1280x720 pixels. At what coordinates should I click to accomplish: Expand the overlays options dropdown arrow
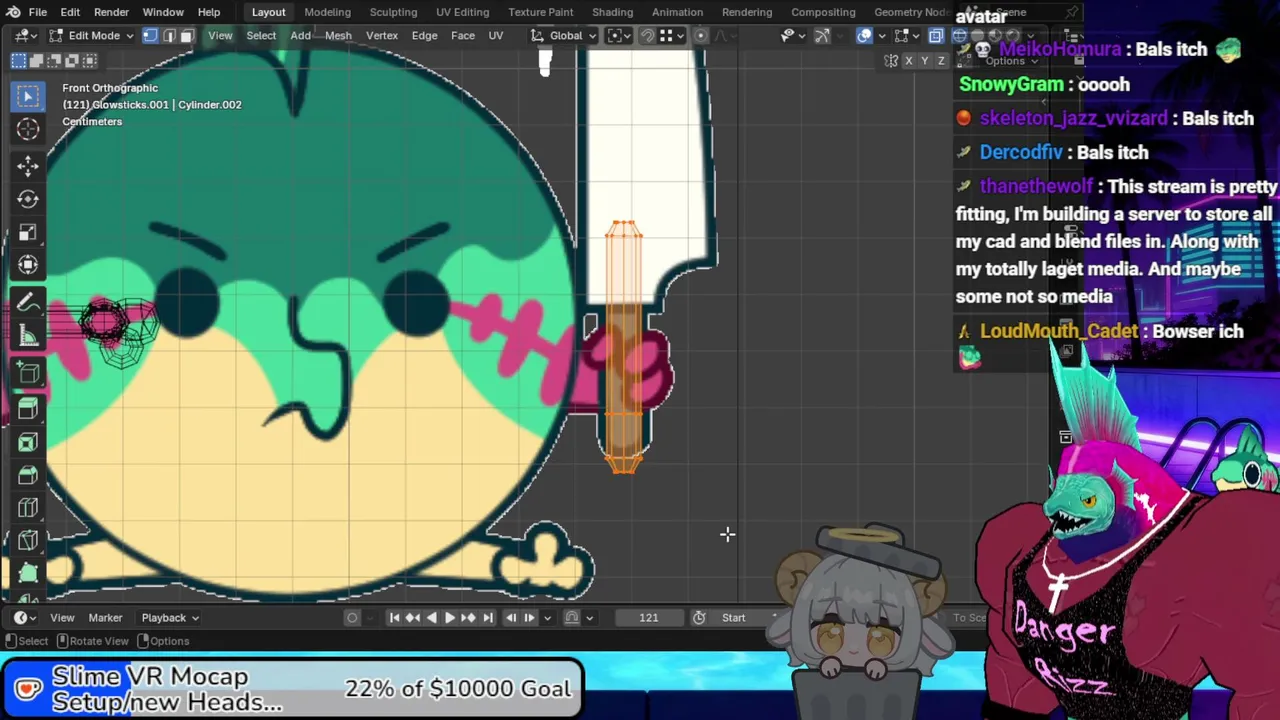(883, 36)
